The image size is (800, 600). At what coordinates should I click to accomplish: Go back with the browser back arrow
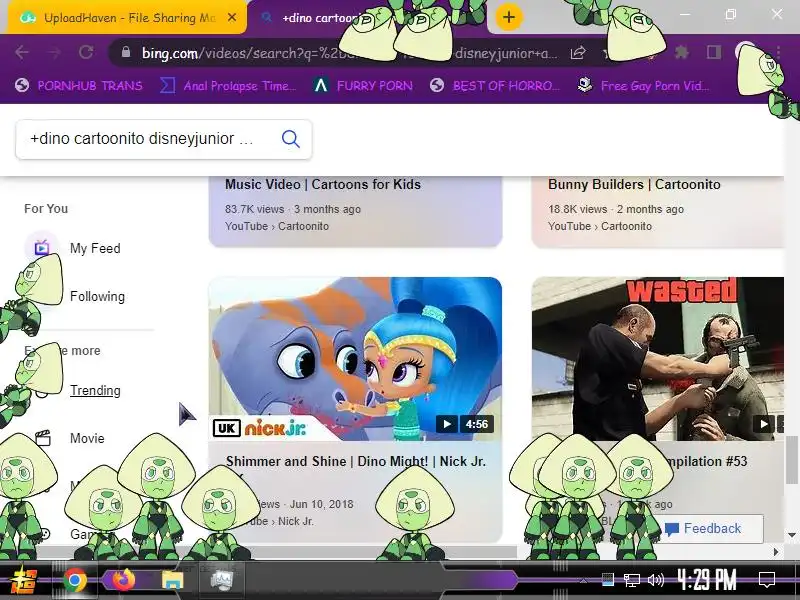[x=22, y=52]
